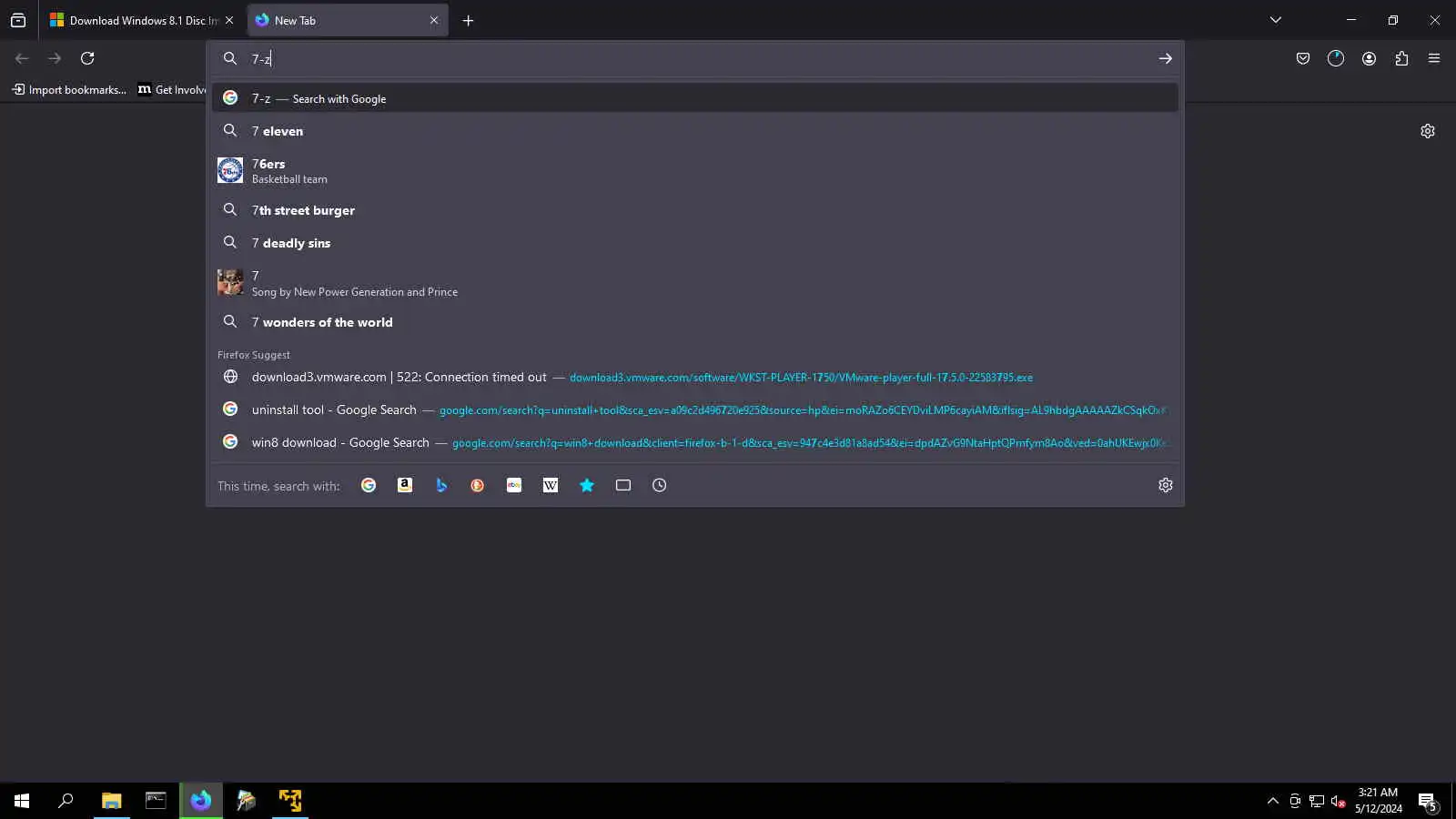The height and width of the screenshot is (819, 1456).
Task: Search history using the clock icon
Action: pos(660,485)
